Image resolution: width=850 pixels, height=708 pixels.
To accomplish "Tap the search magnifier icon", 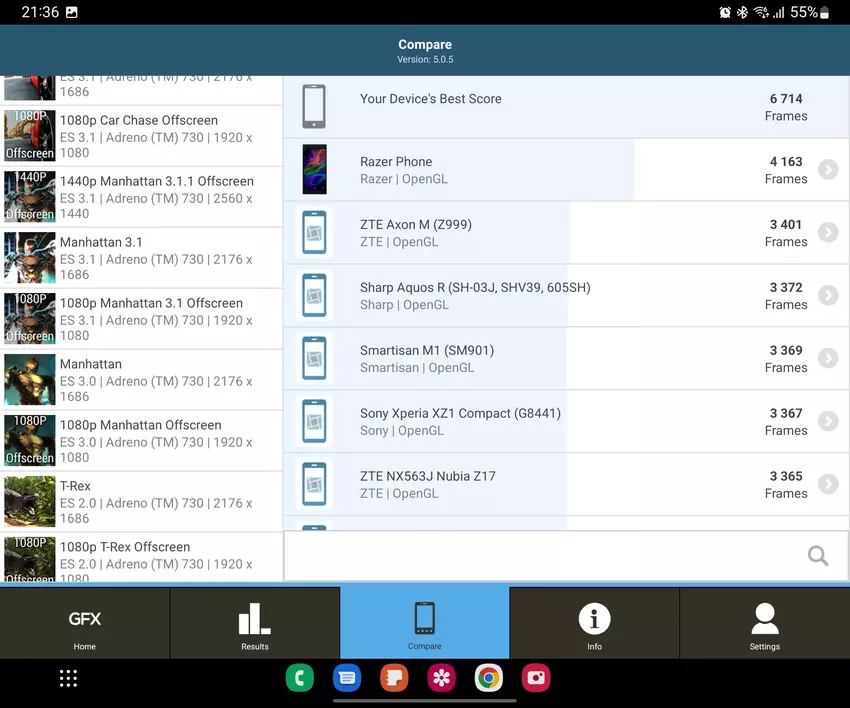I will tap(817, 556).
